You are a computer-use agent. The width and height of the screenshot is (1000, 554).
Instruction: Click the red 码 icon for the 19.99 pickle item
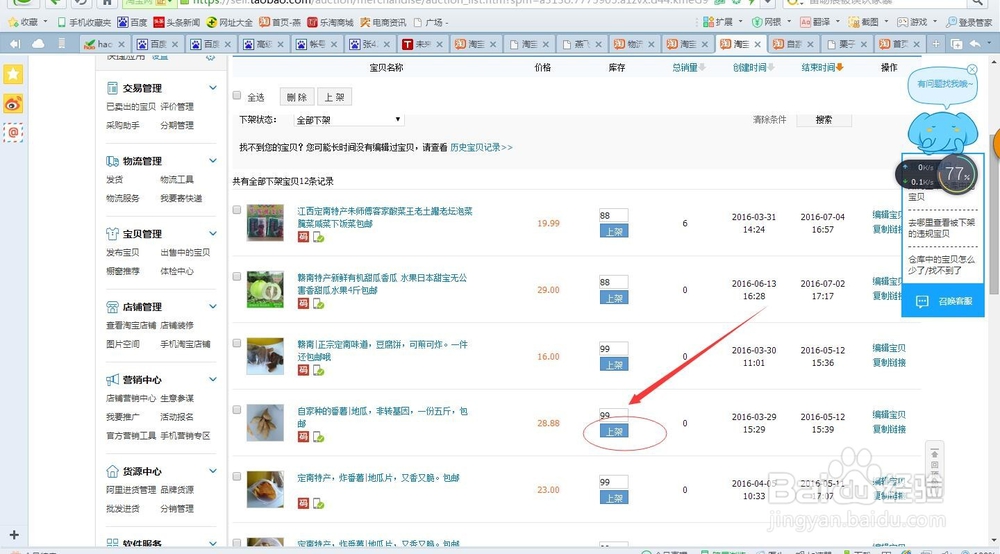coord(303,237)
